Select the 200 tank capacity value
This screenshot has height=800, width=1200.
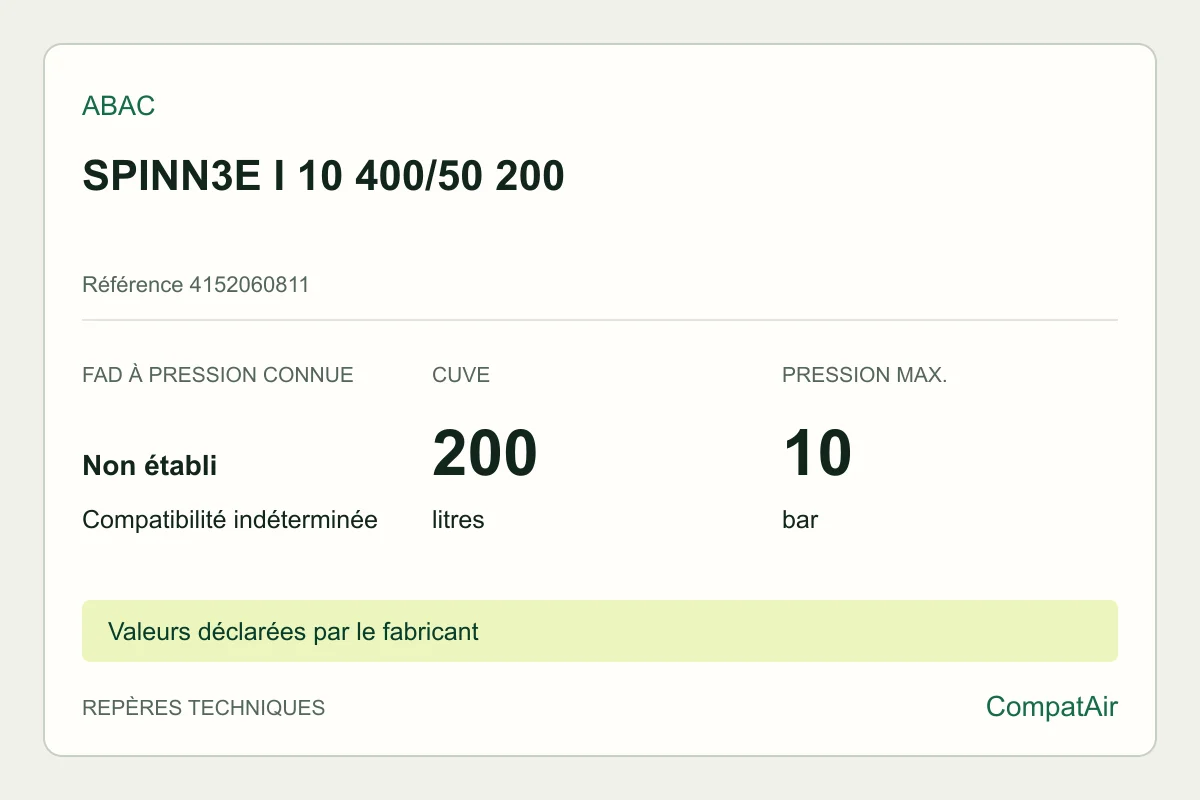click(485, 453)
